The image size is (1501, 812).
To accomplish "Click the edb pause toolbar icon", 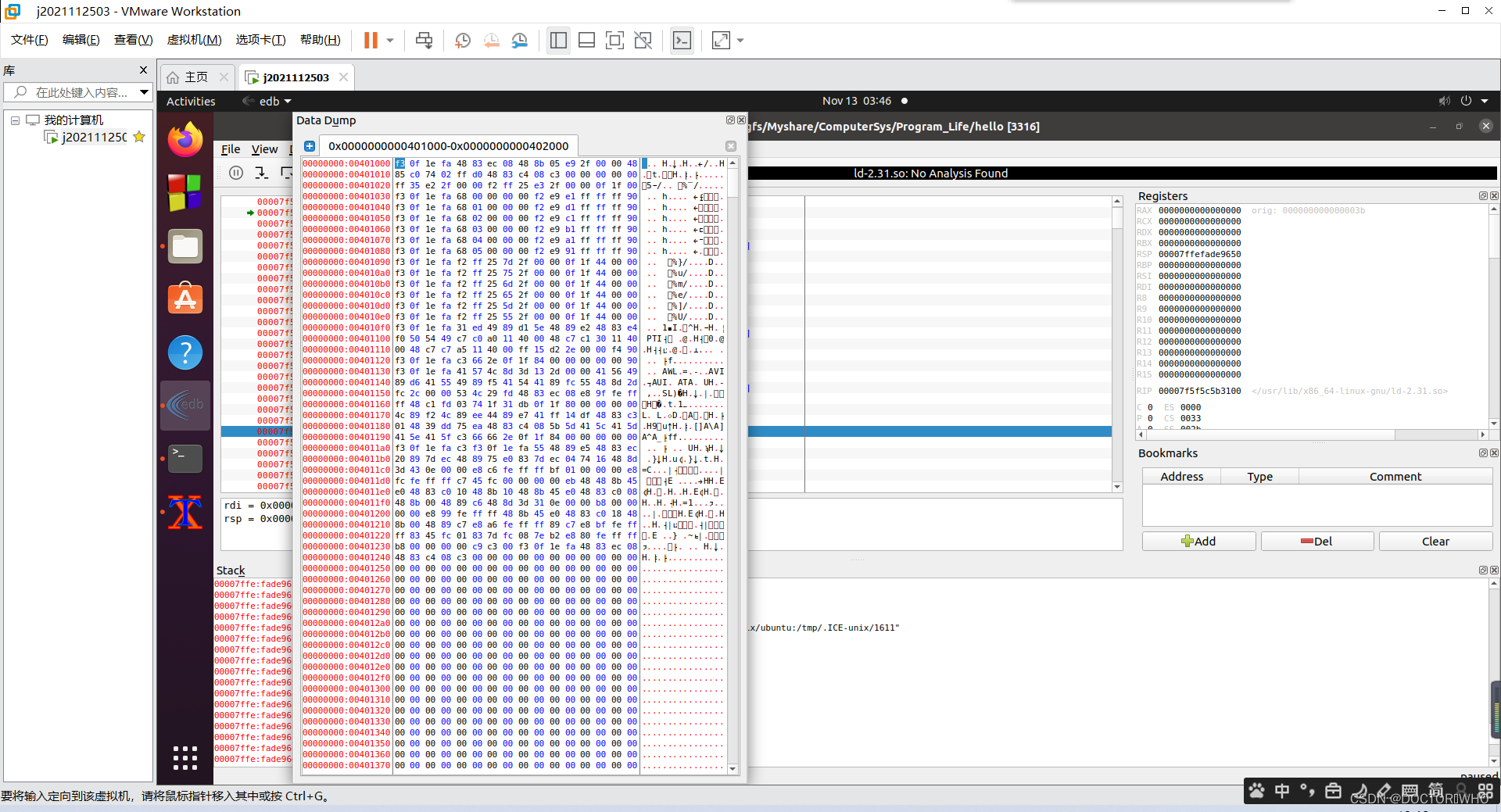I will pos(236,173).
